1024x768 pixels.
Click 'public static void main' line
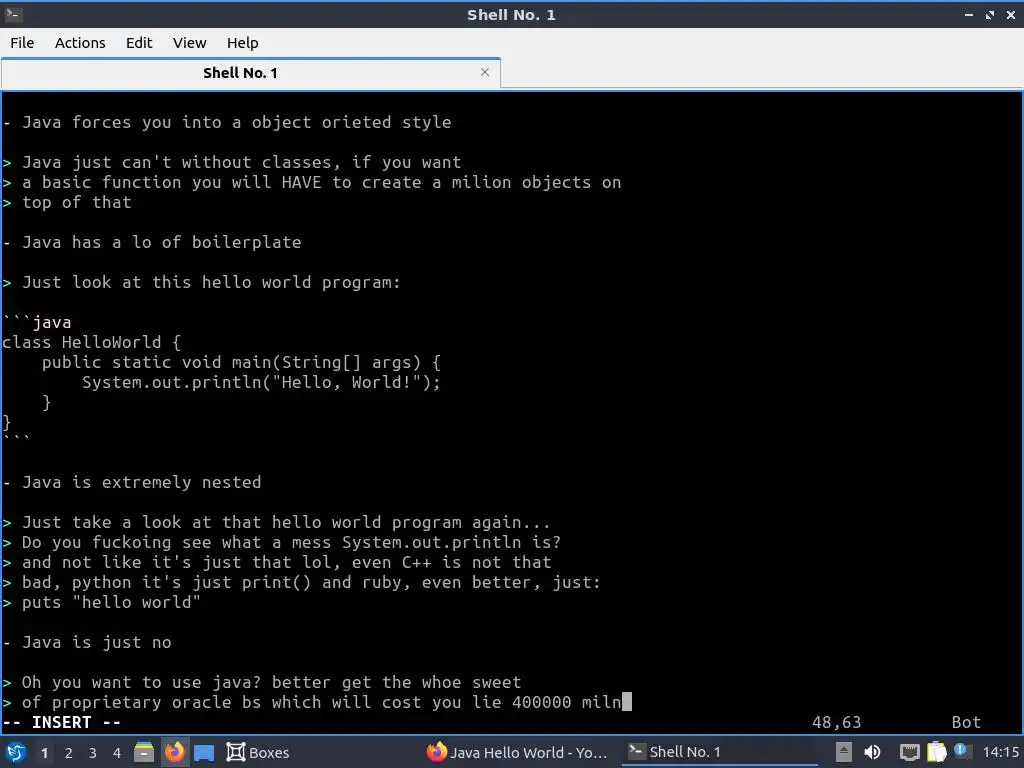click(242, 362)
